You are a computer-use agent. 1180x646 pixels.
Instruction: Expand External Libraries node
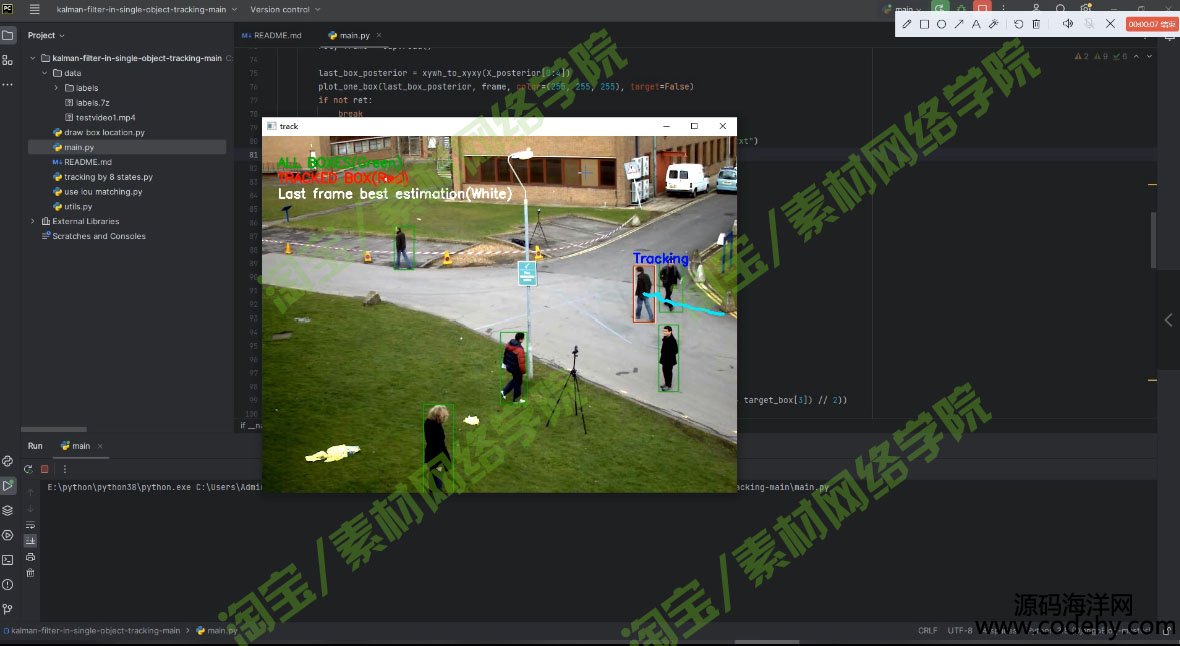pyautogui.click(x=32, y=221)
